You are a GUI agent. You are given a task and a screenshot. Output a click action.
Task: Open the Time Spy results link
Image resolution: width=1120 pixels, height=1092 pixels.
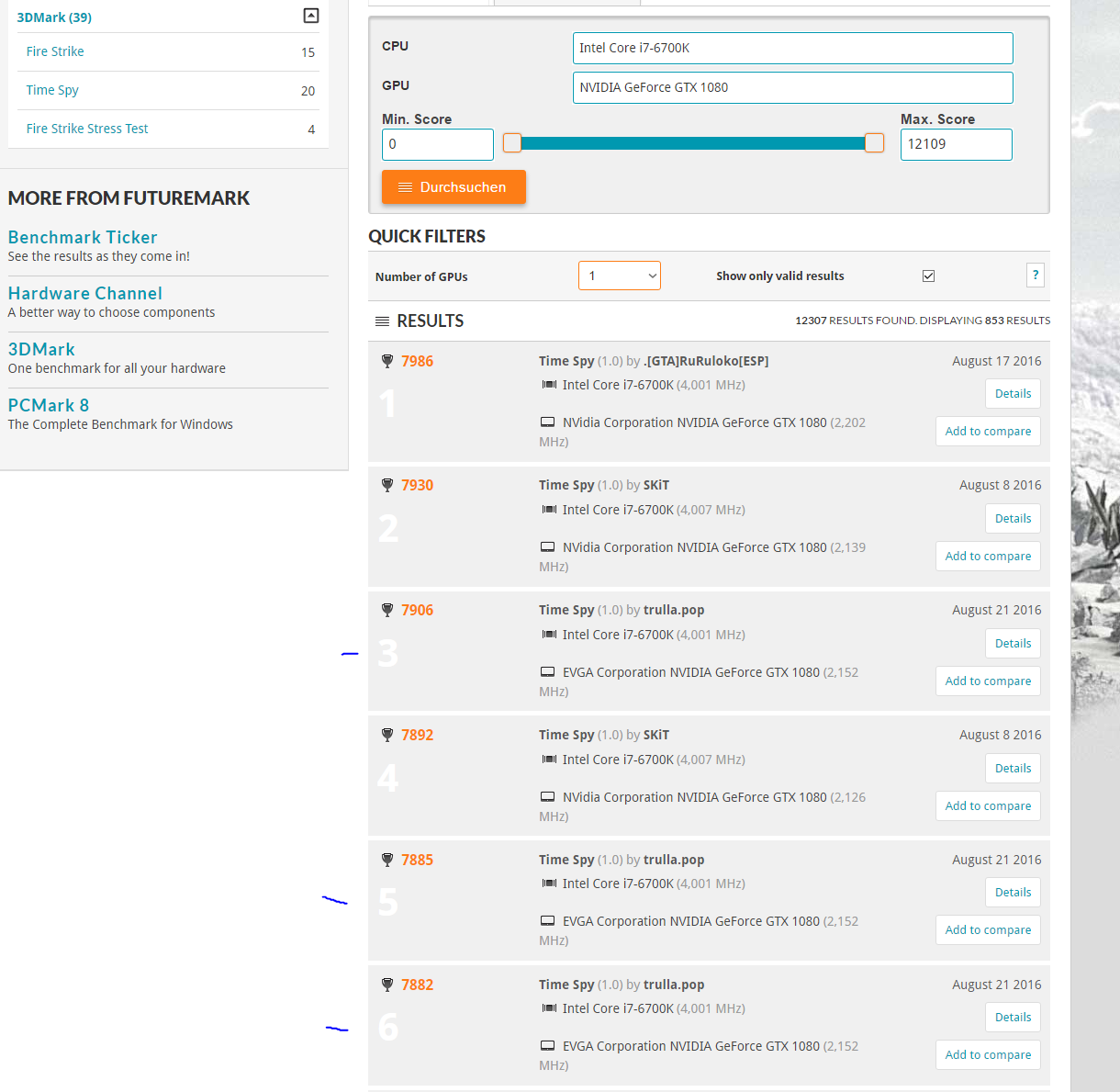pyautogui.click(x=52, y=90)
